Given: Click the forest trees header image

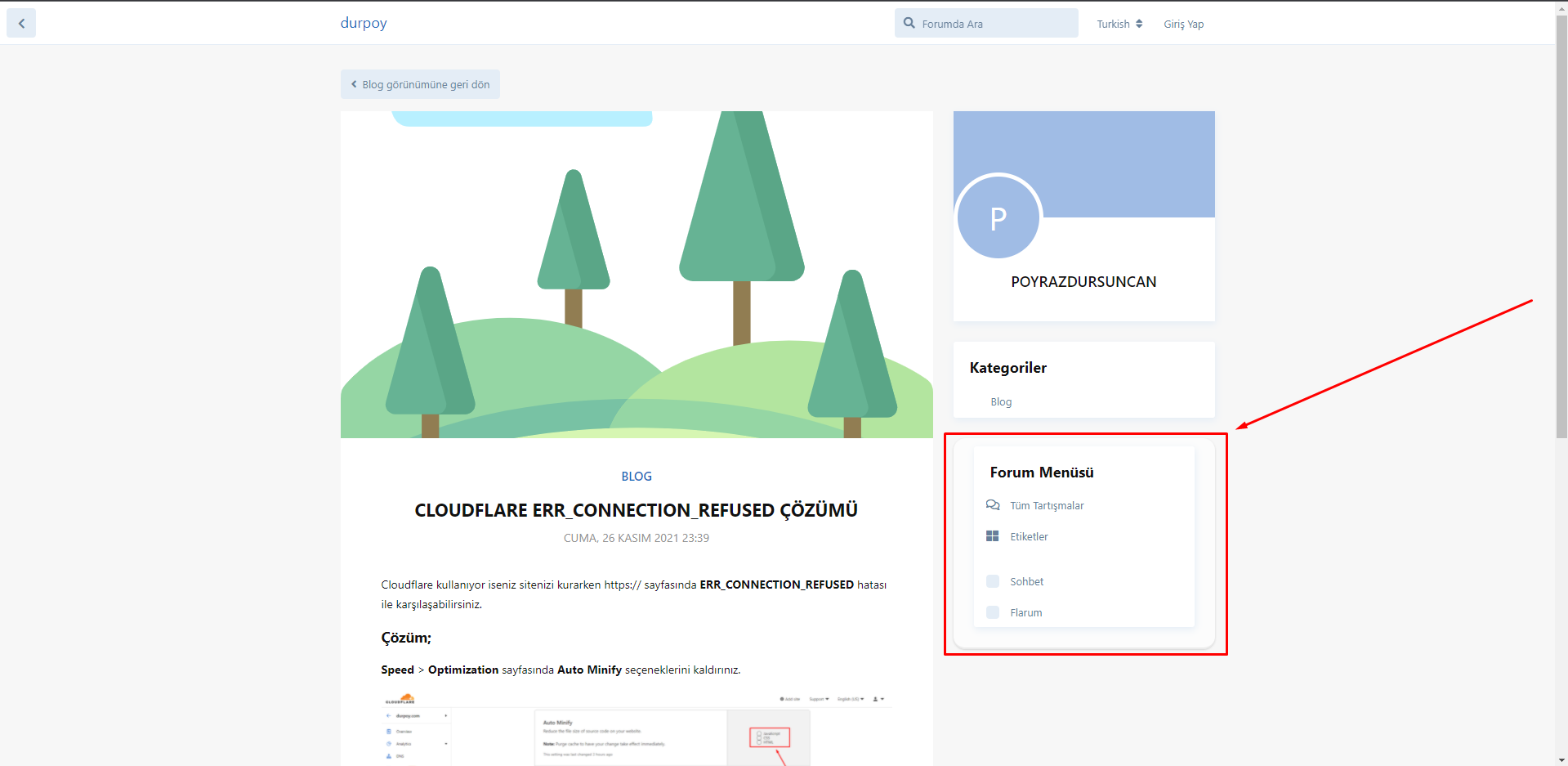Looking at the screenshot, I should point(637,275).
